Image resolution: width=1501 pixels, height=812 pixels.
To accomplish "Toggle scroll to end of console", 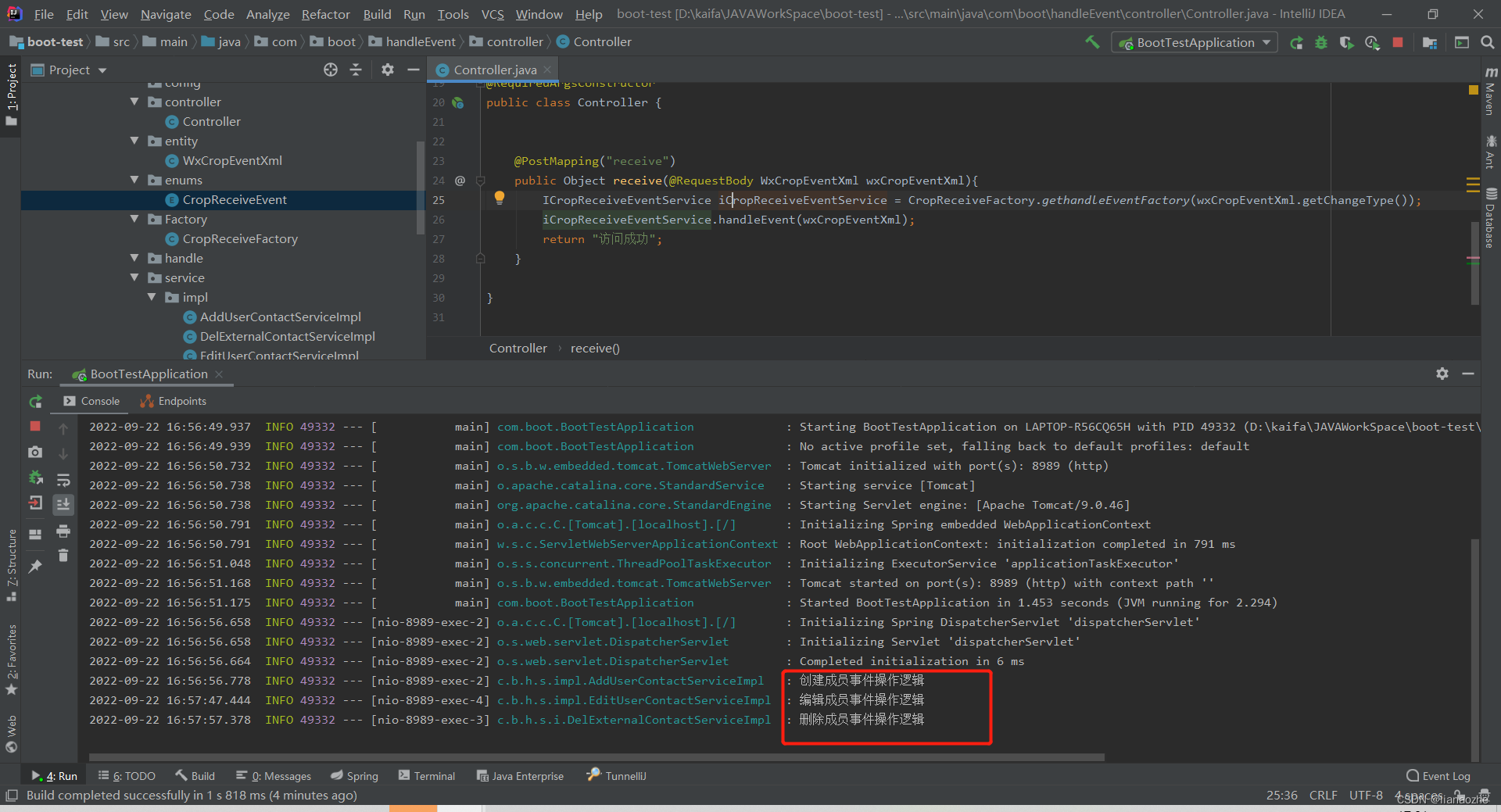I will pos(63,504).
